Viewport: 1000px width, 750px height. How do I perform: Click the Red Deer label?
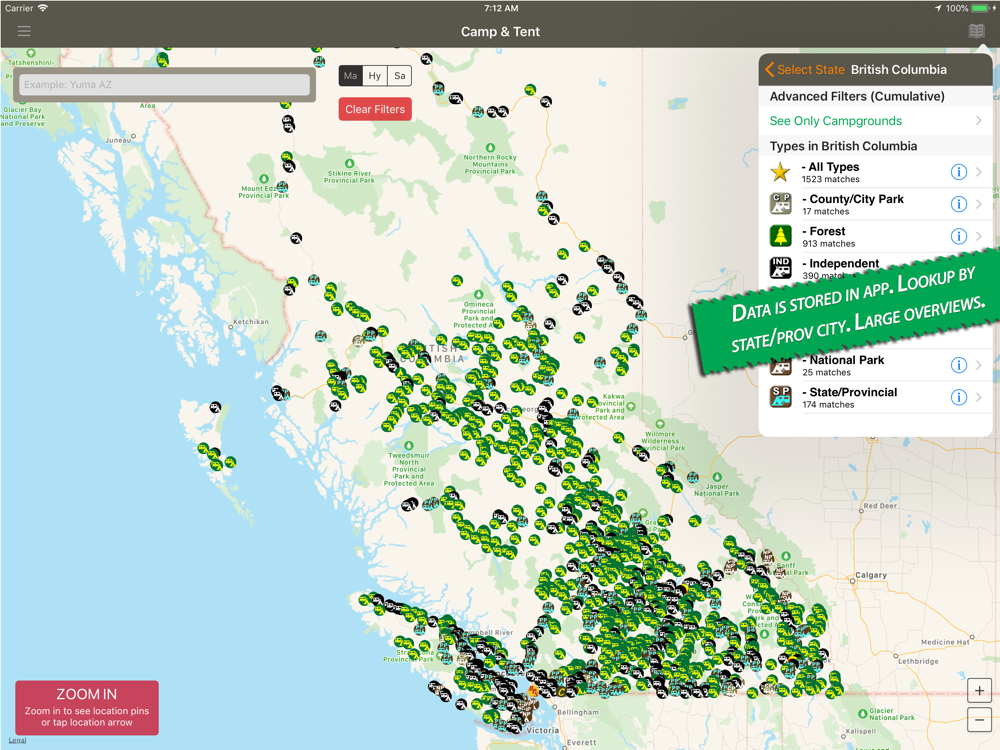880,506
